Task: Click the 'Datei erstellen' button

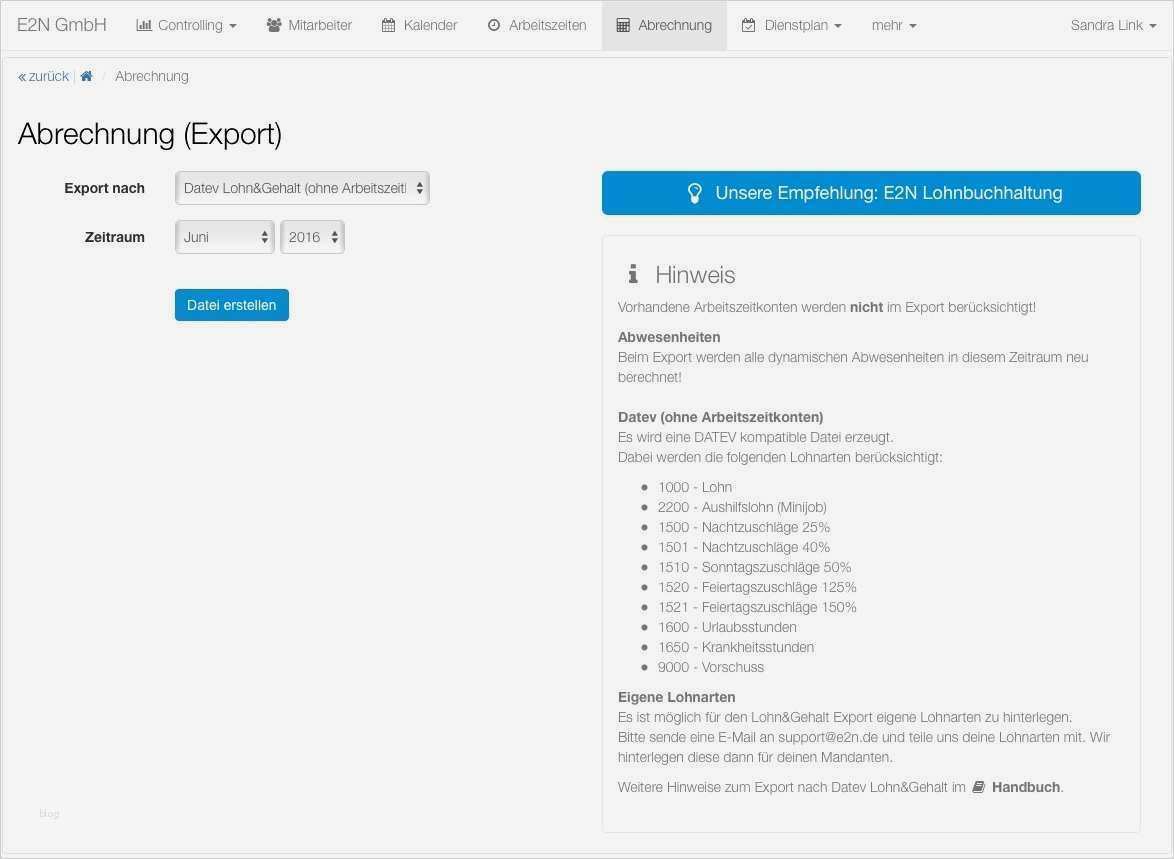Action: pos(231,305)
